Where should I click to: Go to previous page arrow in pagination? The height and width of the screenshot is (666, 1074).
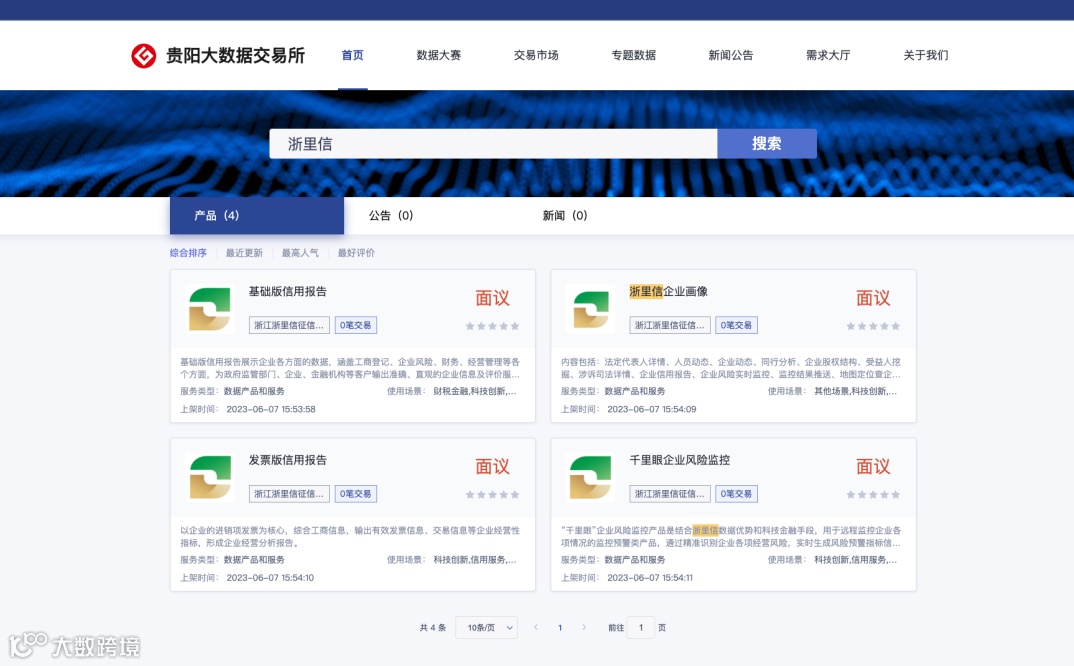(536, 627)
